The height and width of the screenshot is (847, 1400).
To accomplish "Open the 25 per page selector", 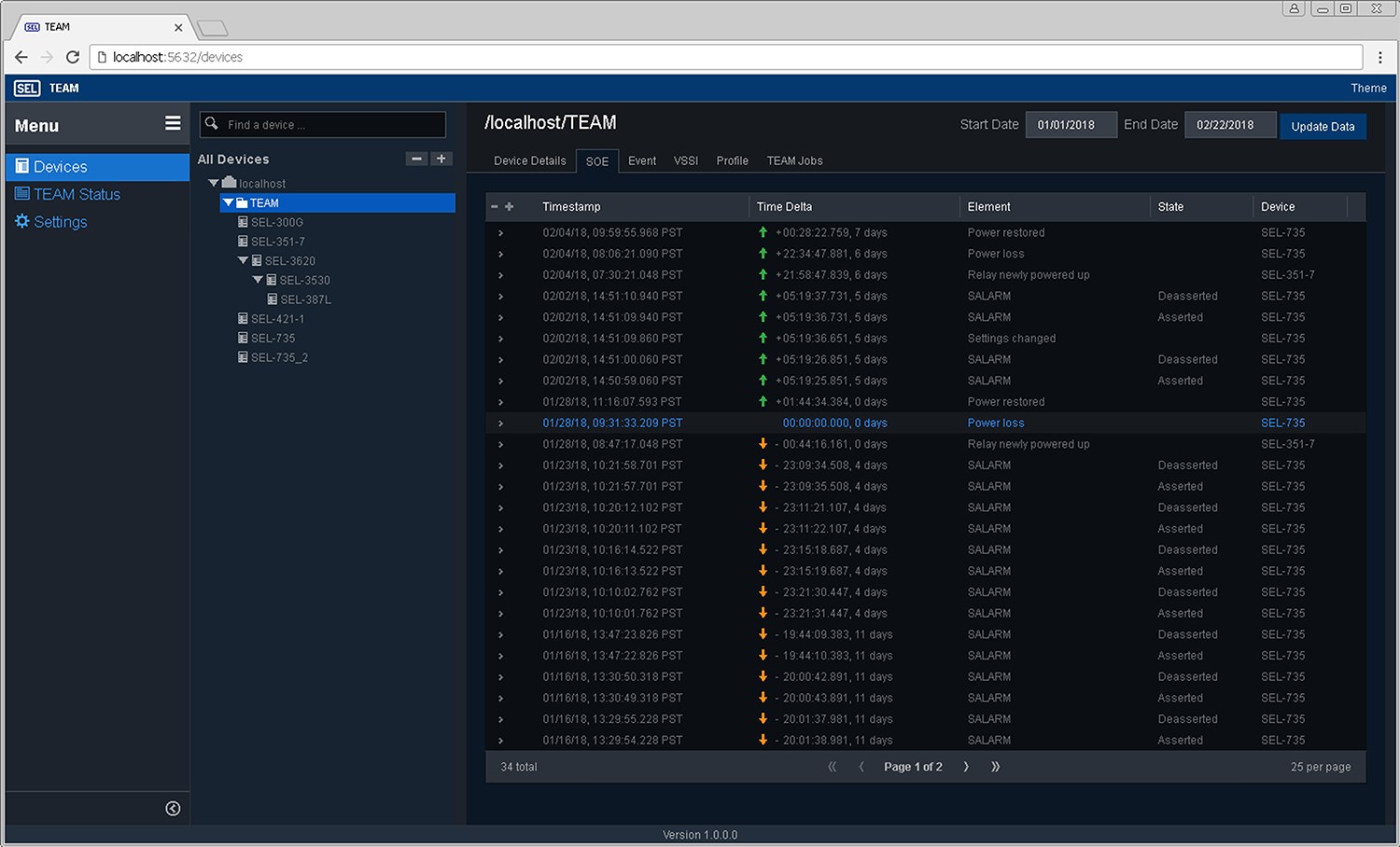I will pos(1321,767).
